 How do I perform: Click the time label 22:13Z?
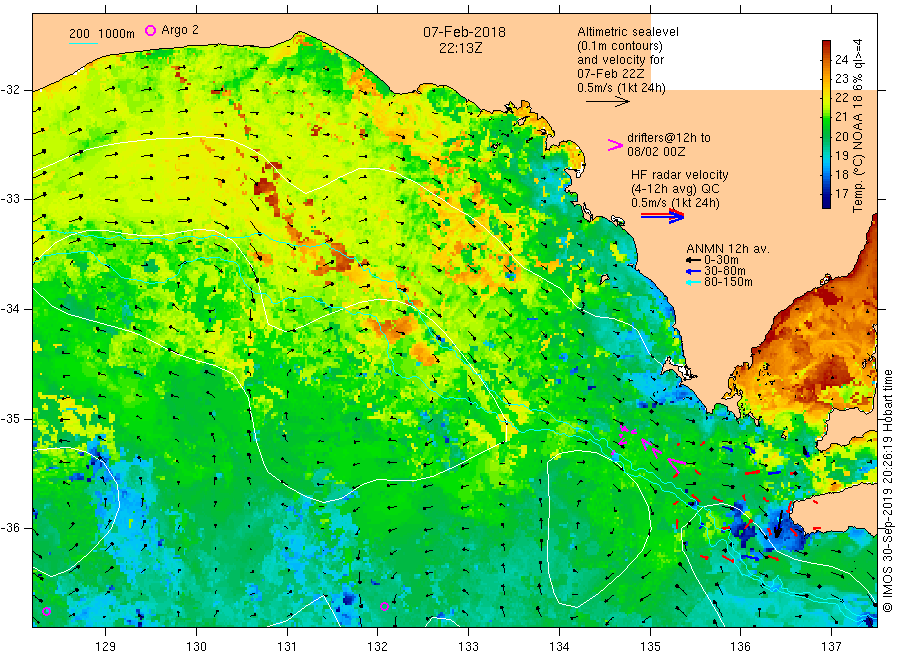coord(460,48)
